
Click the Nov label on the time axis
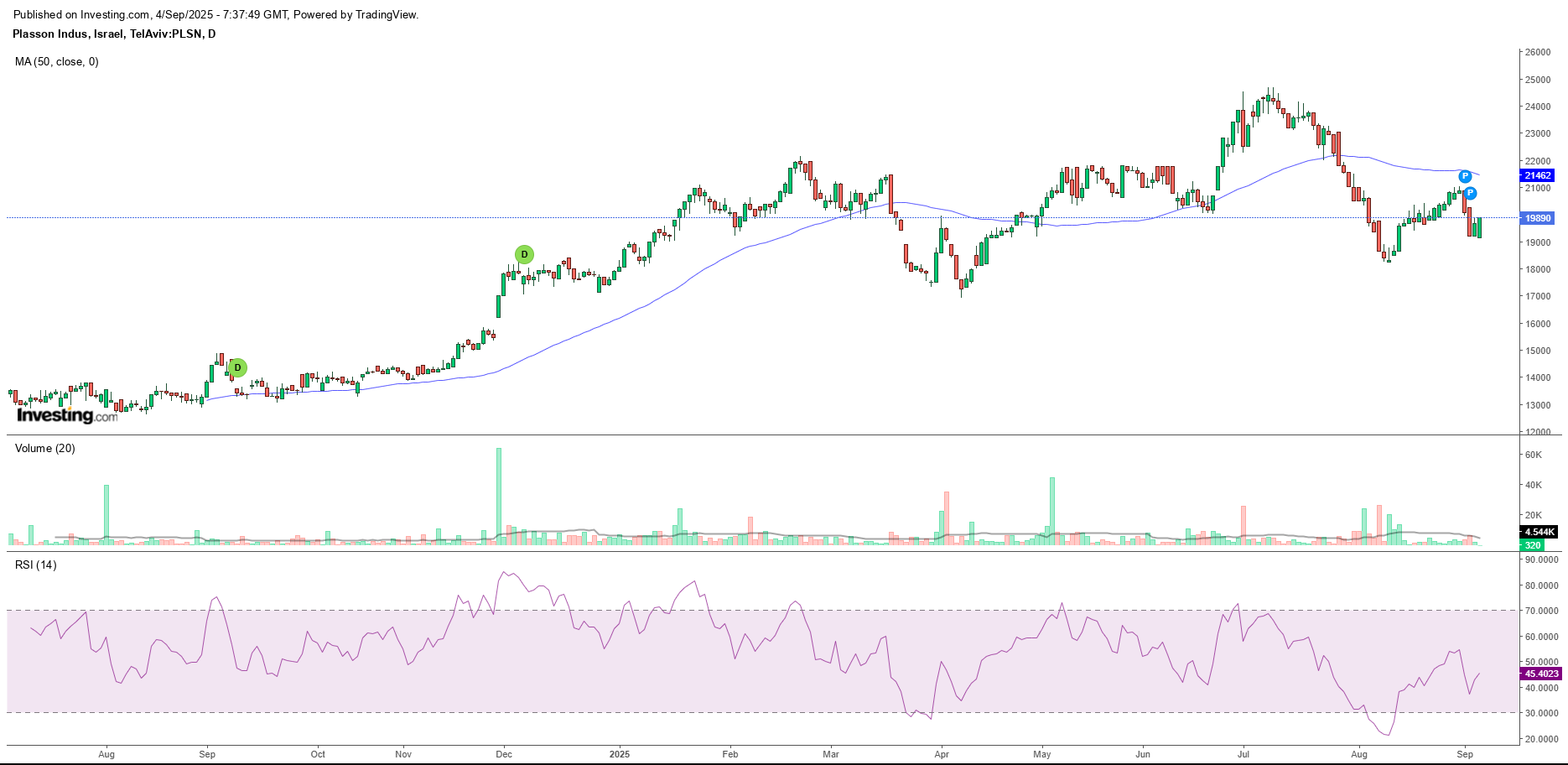(403, 754)
